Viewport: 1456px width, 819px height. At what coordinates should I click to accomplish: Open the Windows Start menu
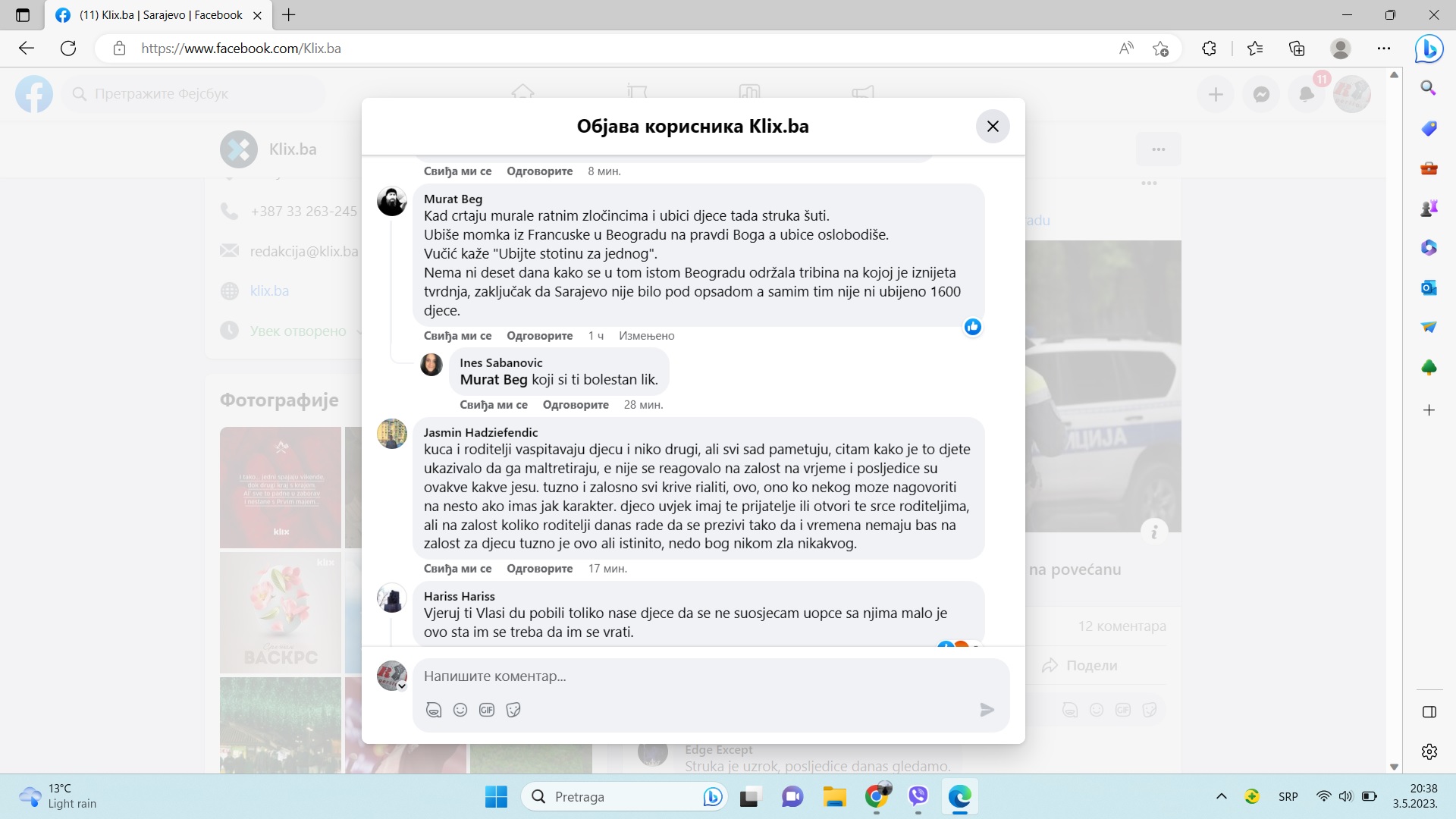pos(496,797)
